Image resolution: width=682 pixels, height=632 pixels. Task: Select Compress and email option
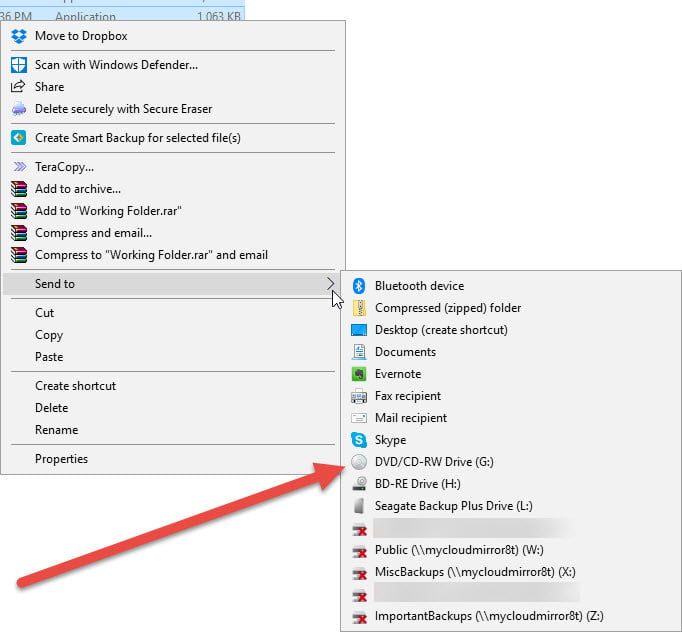tap(93, 233)
